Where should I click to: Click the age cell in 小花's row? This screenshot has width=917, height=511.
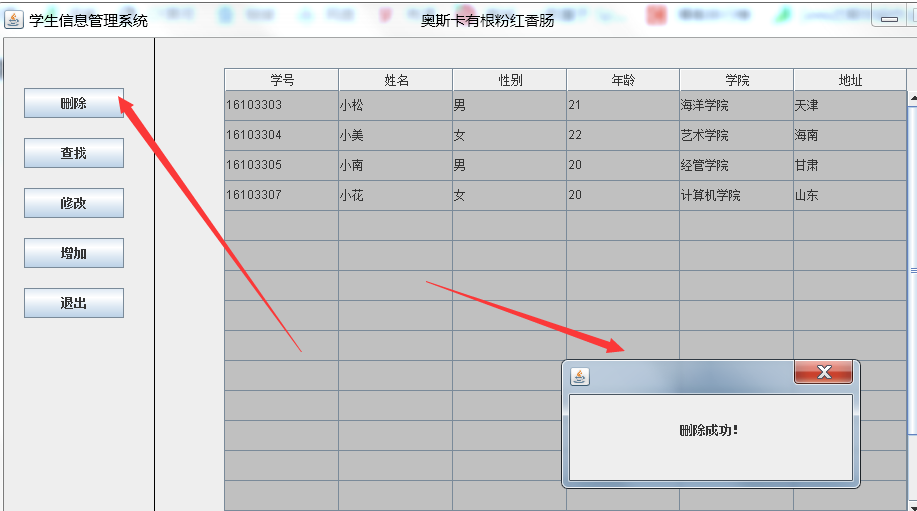623,195
